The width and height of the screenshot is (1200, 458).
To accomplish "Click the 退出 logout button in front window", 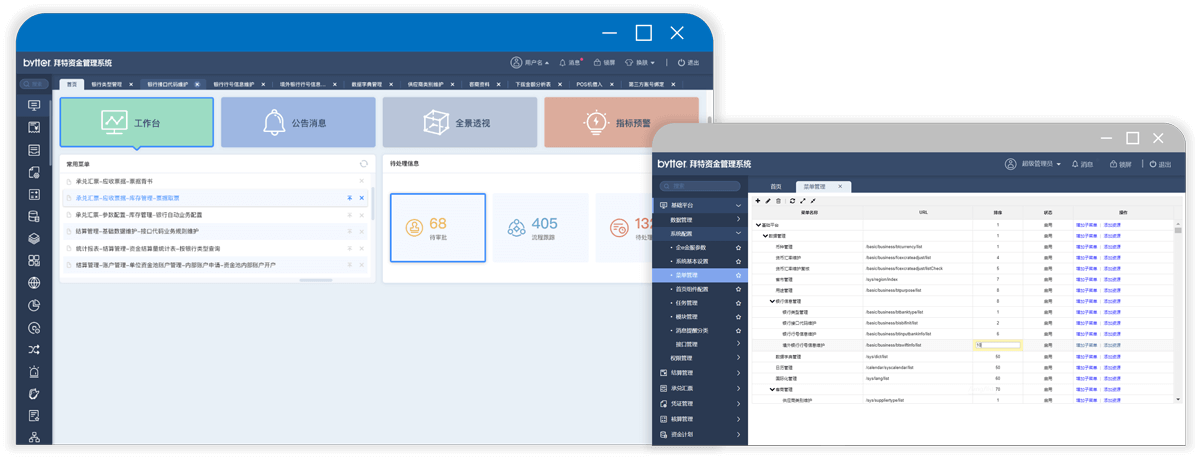I will (x=1160, y=164).
